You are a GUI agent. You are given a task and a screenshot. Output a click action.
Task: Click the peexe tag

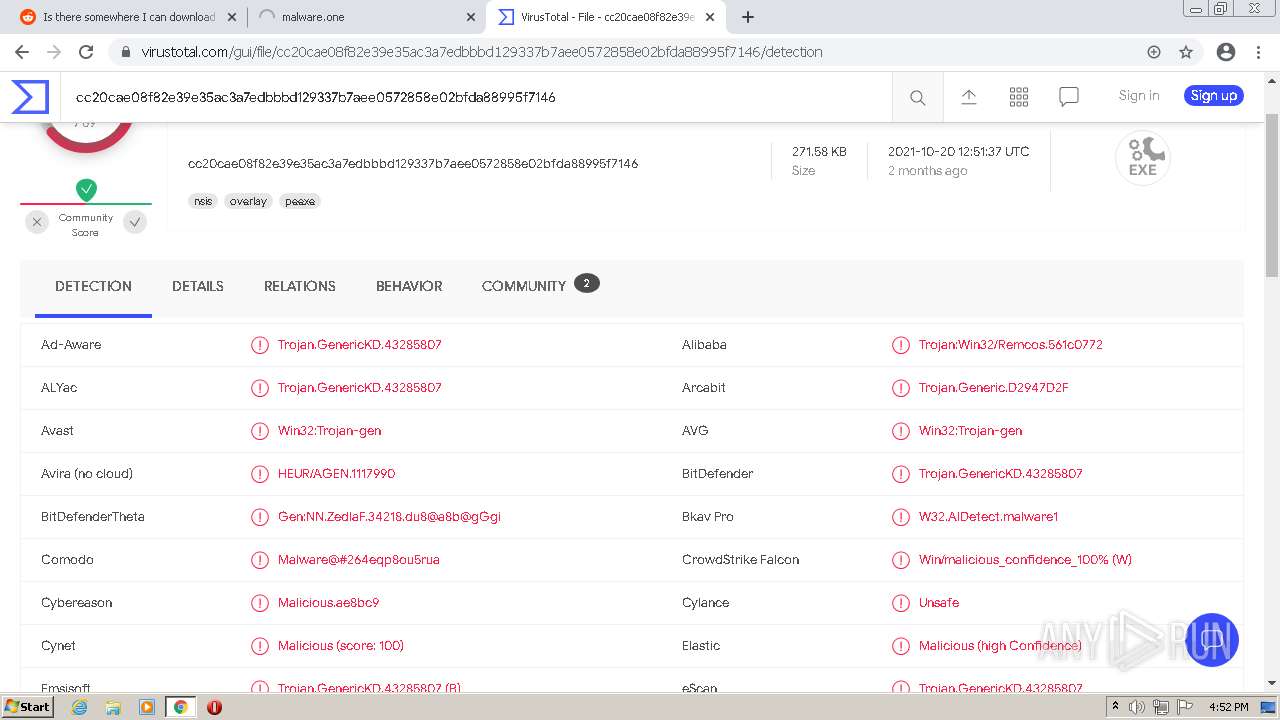300,201
